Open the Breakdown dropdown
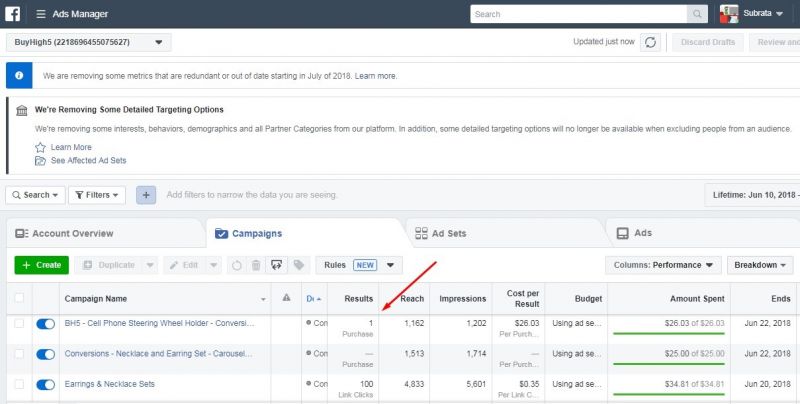The width and height of the screenshot is (800, 404). (x=760, y=265)
